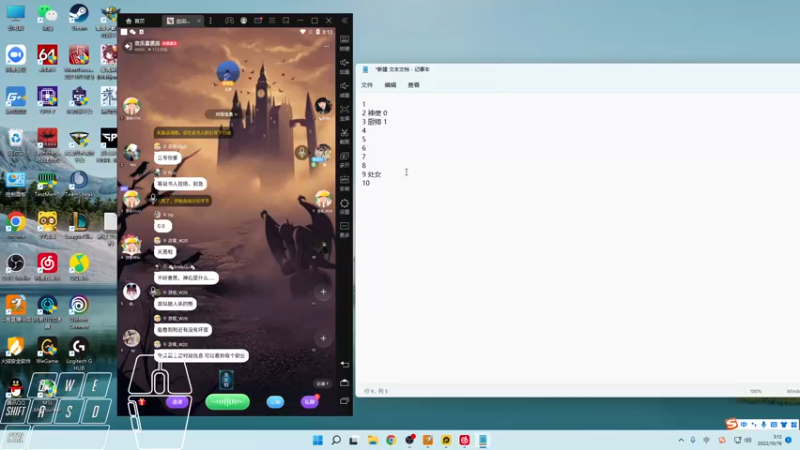Image resolution: width=800 pixels, height=450 pixels.
Task: Open the More tools icon in emulator sidebar
Action: coord(344,229)
